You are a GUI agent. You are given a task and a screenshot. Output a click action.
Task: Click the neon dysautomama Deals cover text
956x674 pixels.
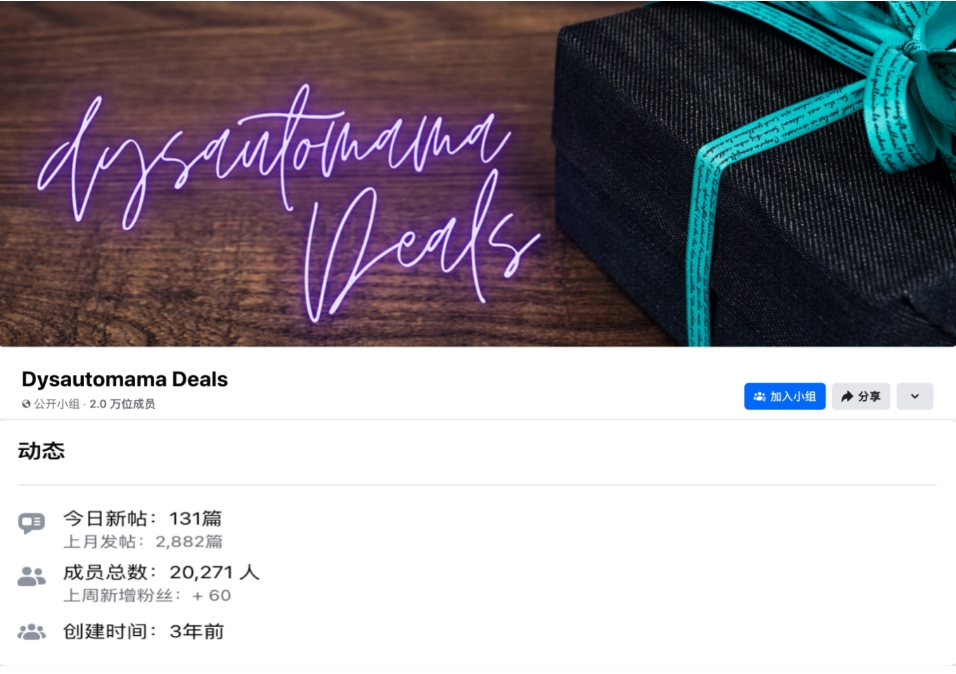coord(287,201)
